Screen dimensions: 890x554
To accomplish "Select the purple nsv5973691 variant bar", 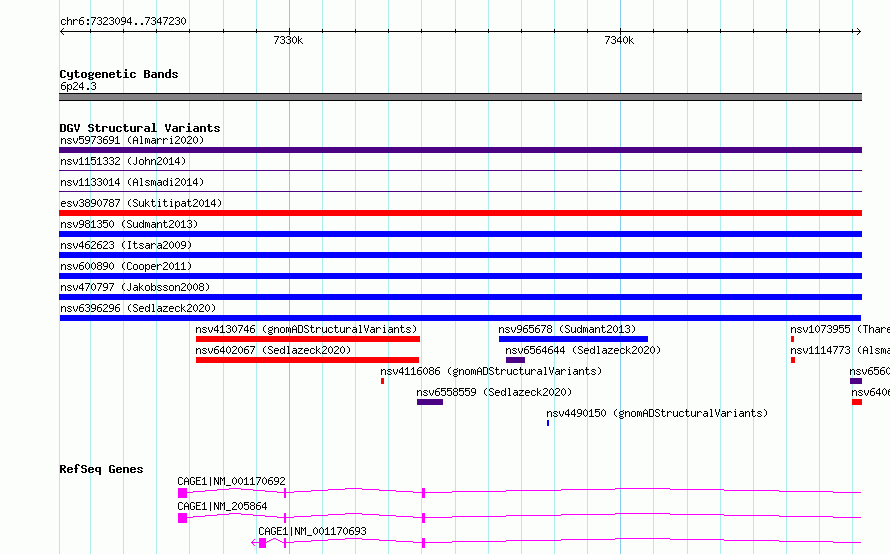I will coord(460,150).
